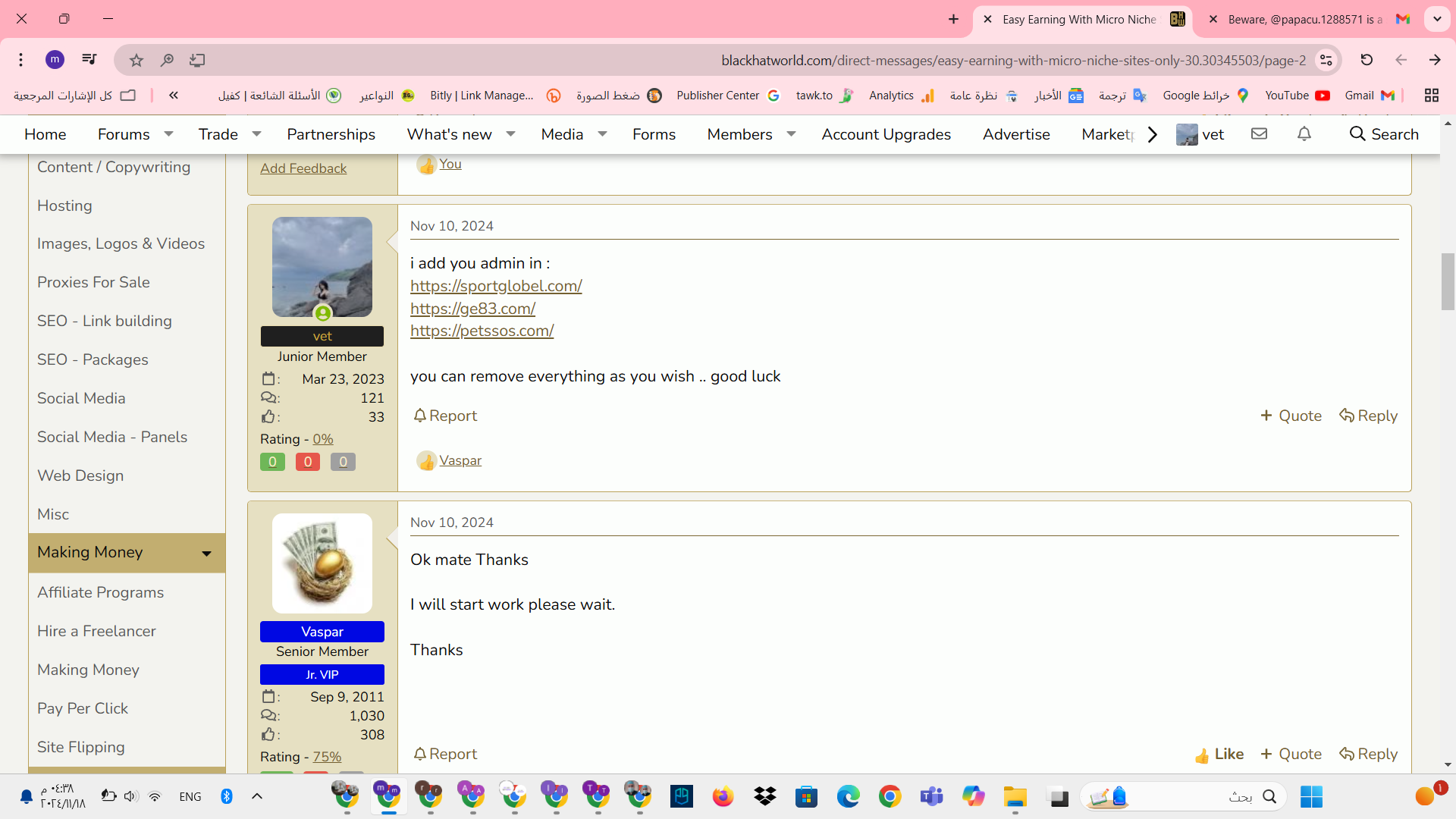The image size is (1456, 819).
Task: Bookmark this page with the star icon
Action: pos(136,60)
